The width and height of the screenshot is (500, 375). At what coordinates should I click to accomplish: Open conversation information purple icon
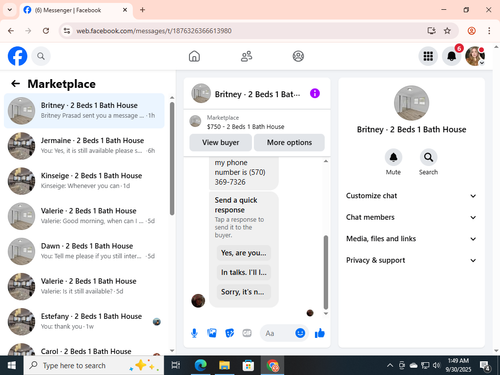point(315,93)
